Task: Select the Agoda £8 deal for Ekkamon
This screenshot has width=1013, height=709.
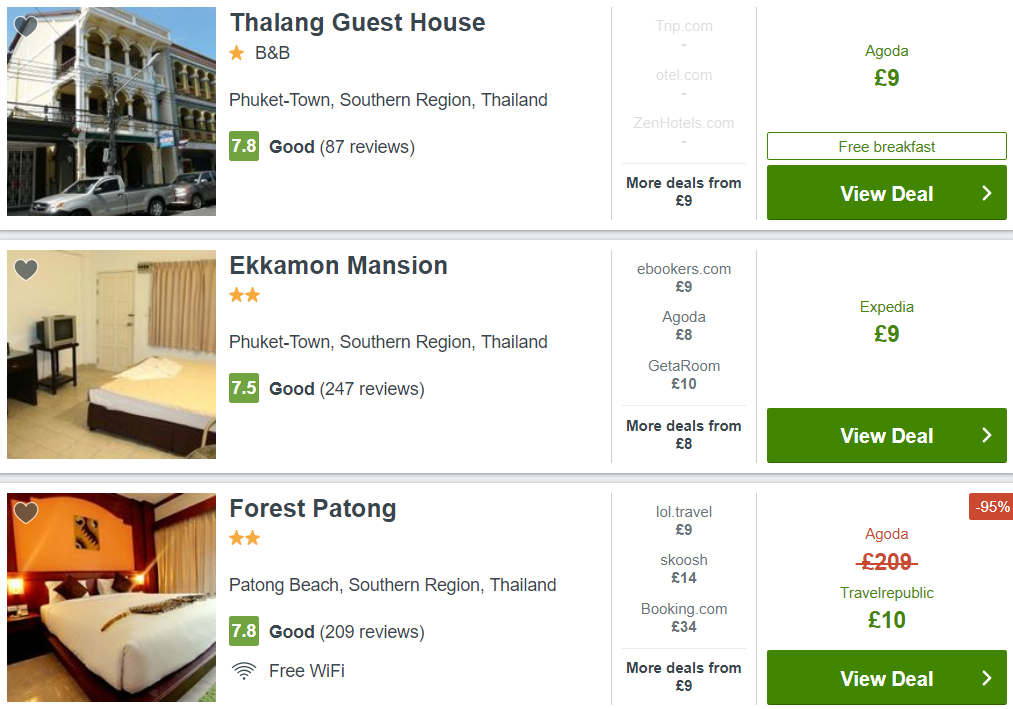Action: (x=684, y=326)
